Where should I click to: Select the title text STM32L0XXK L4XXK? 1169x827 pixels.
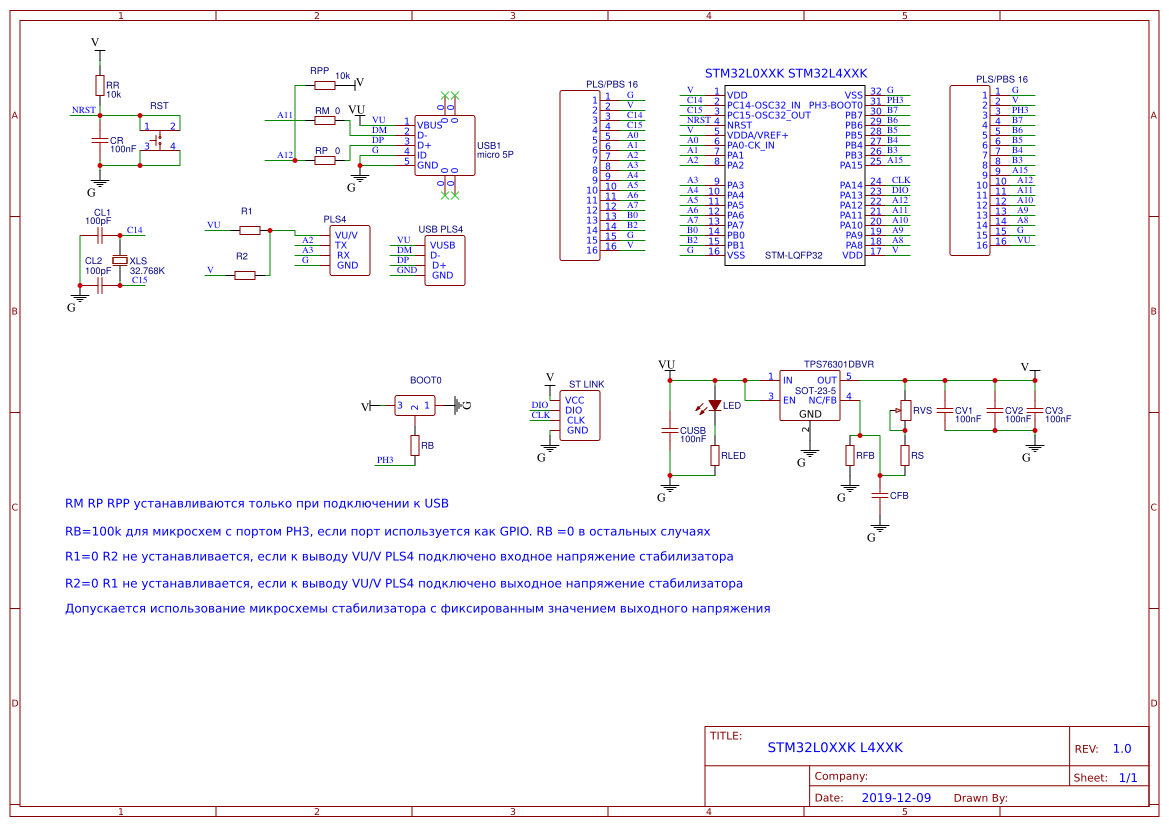coord(835,747)
